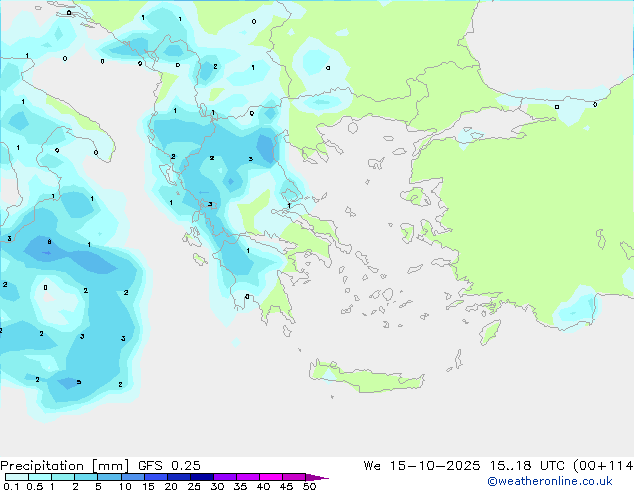The image size is (634, 490).
Task: Select the 5–10 mm legend color box
Action: (x=109, y=477)
